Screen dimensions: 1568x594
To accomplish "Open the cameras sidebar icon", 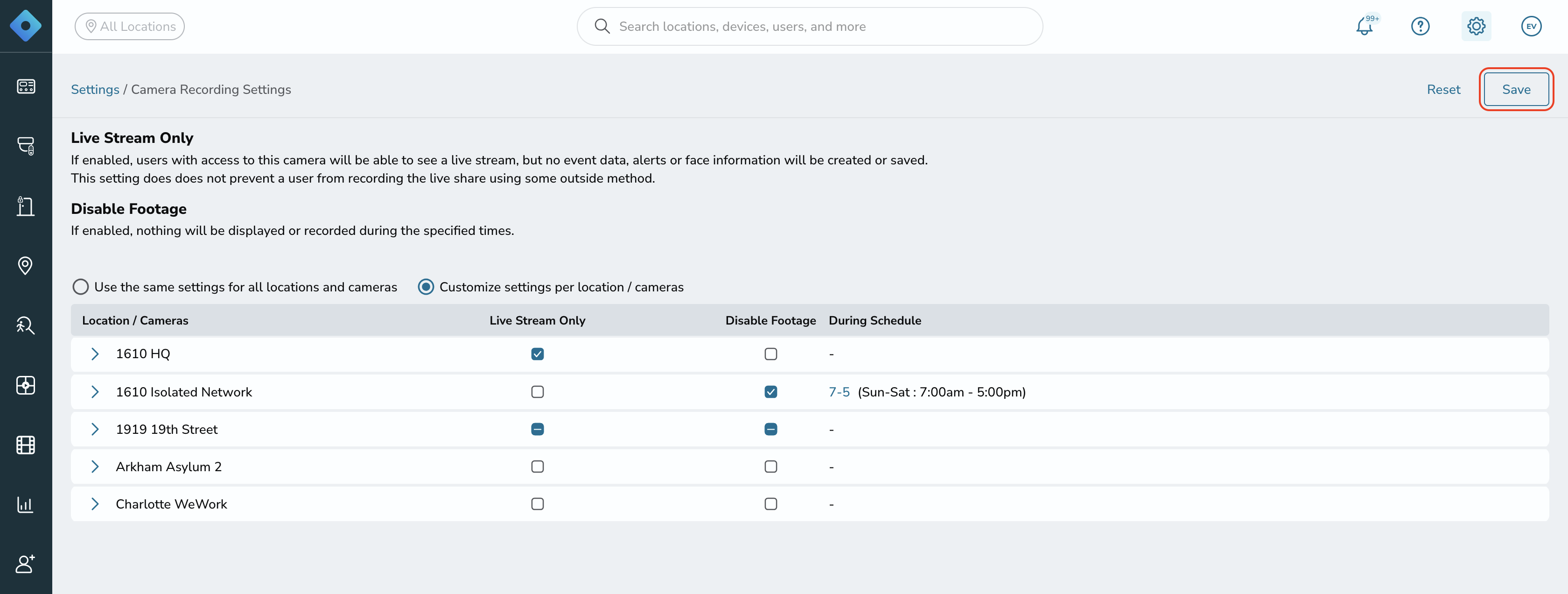I will [26, 146].
